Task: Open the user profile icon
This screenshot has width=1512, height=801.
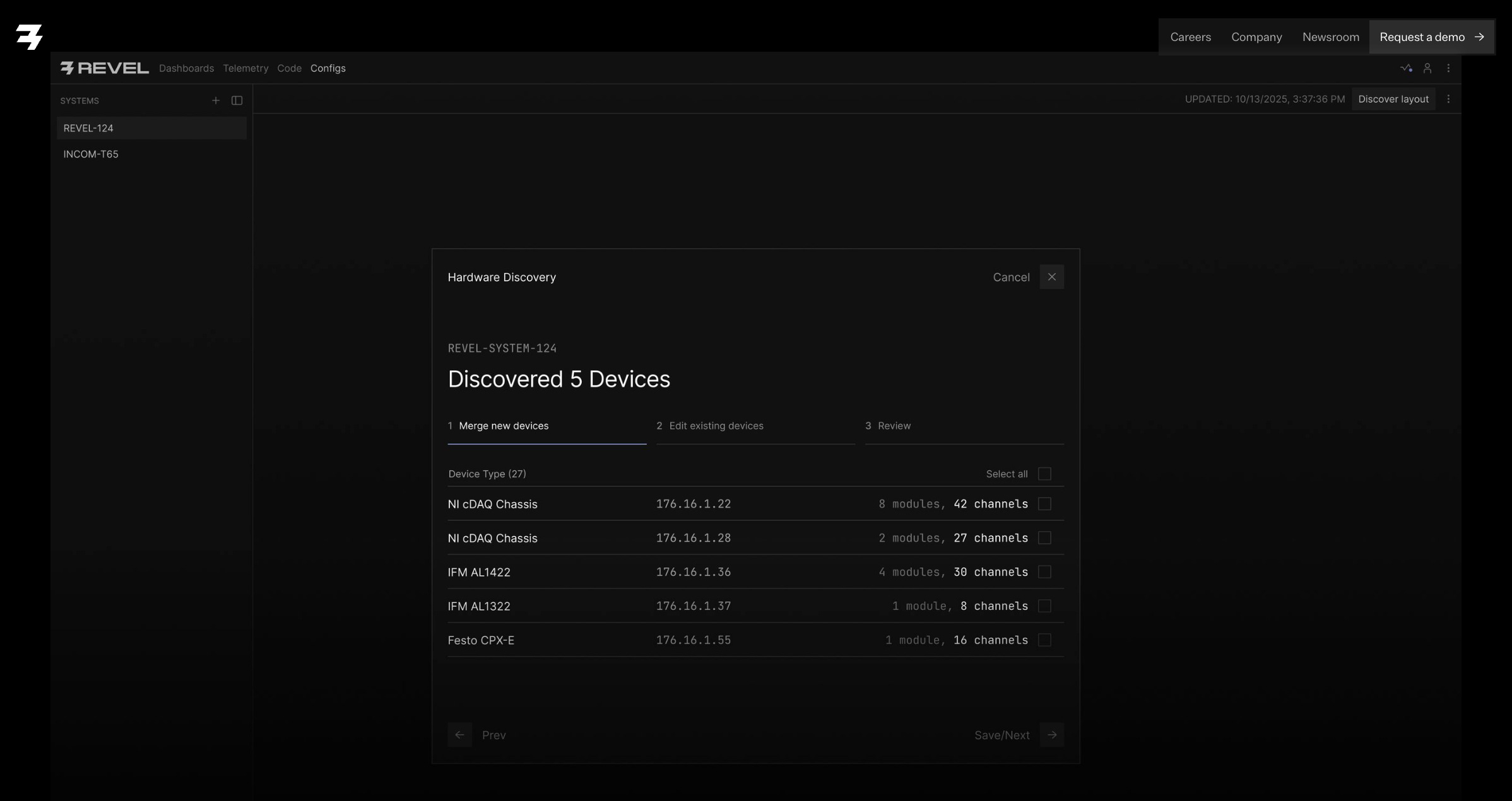Action: (1427, 68)
